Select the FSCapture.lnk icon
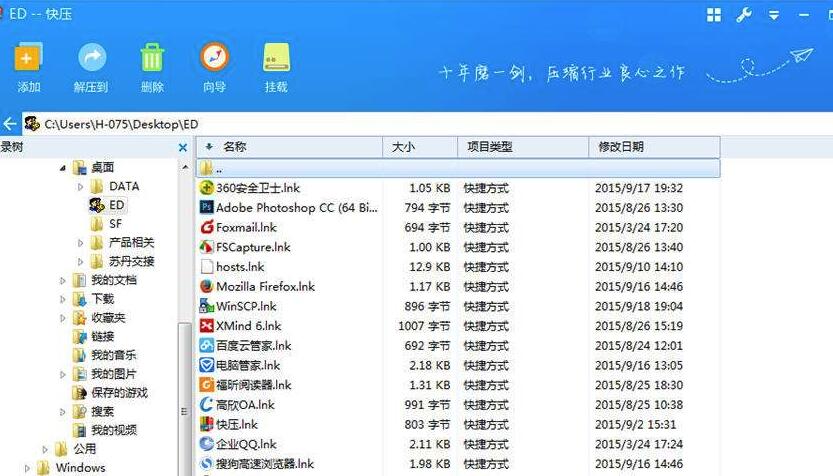 pos(206,247)
